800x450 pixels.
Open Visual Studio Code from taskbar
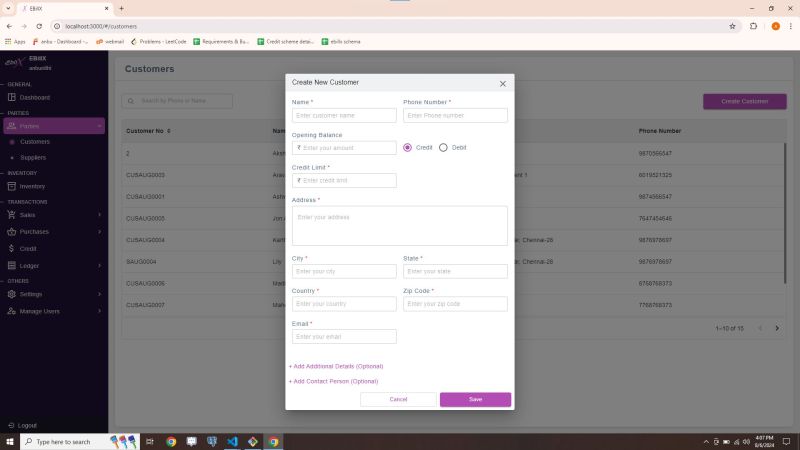232,441
